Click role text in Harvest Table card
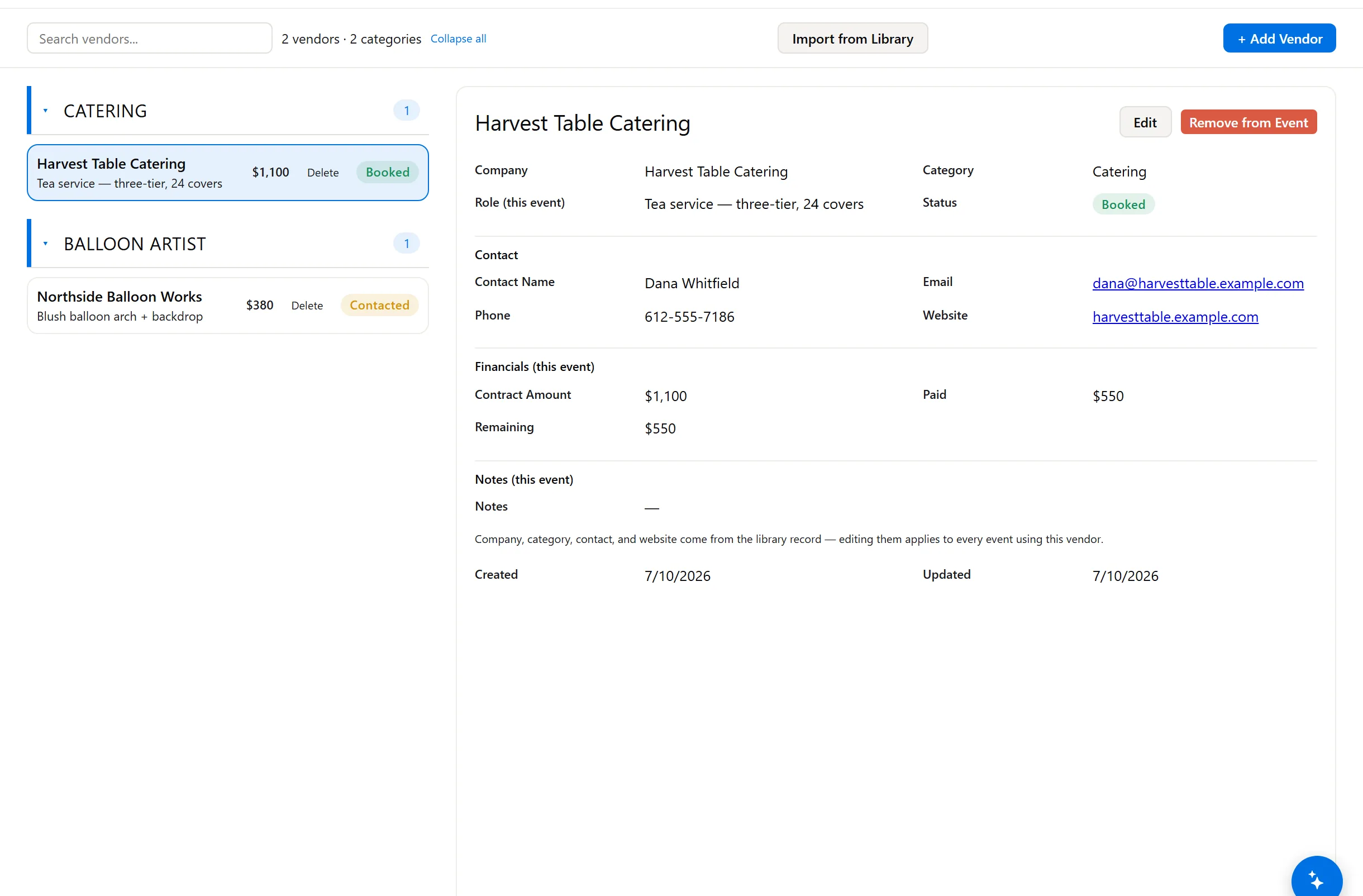This screenshot has height=896, width=1363. pyautogui.click(x=130, y=183)
